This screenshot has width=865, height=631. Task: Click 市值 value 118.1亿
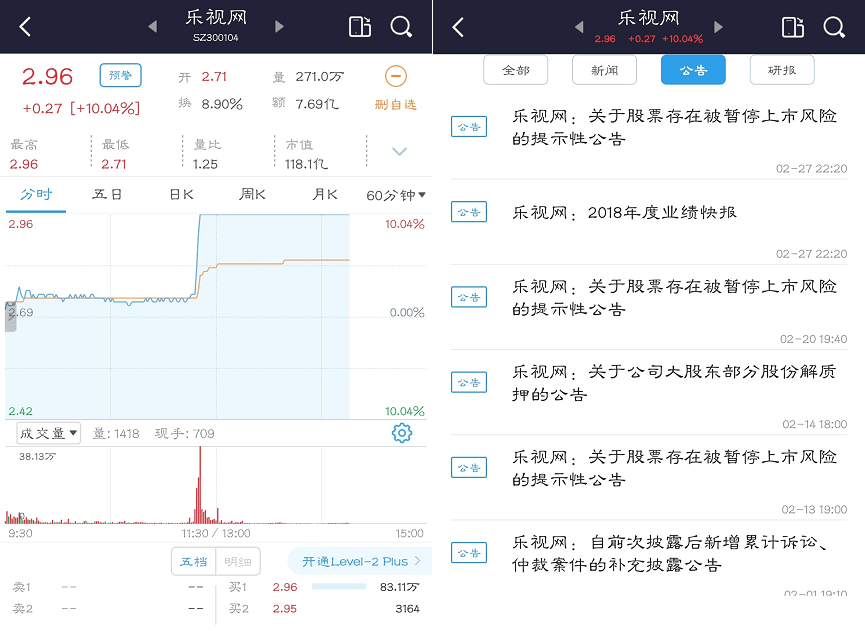click(306, 164)
